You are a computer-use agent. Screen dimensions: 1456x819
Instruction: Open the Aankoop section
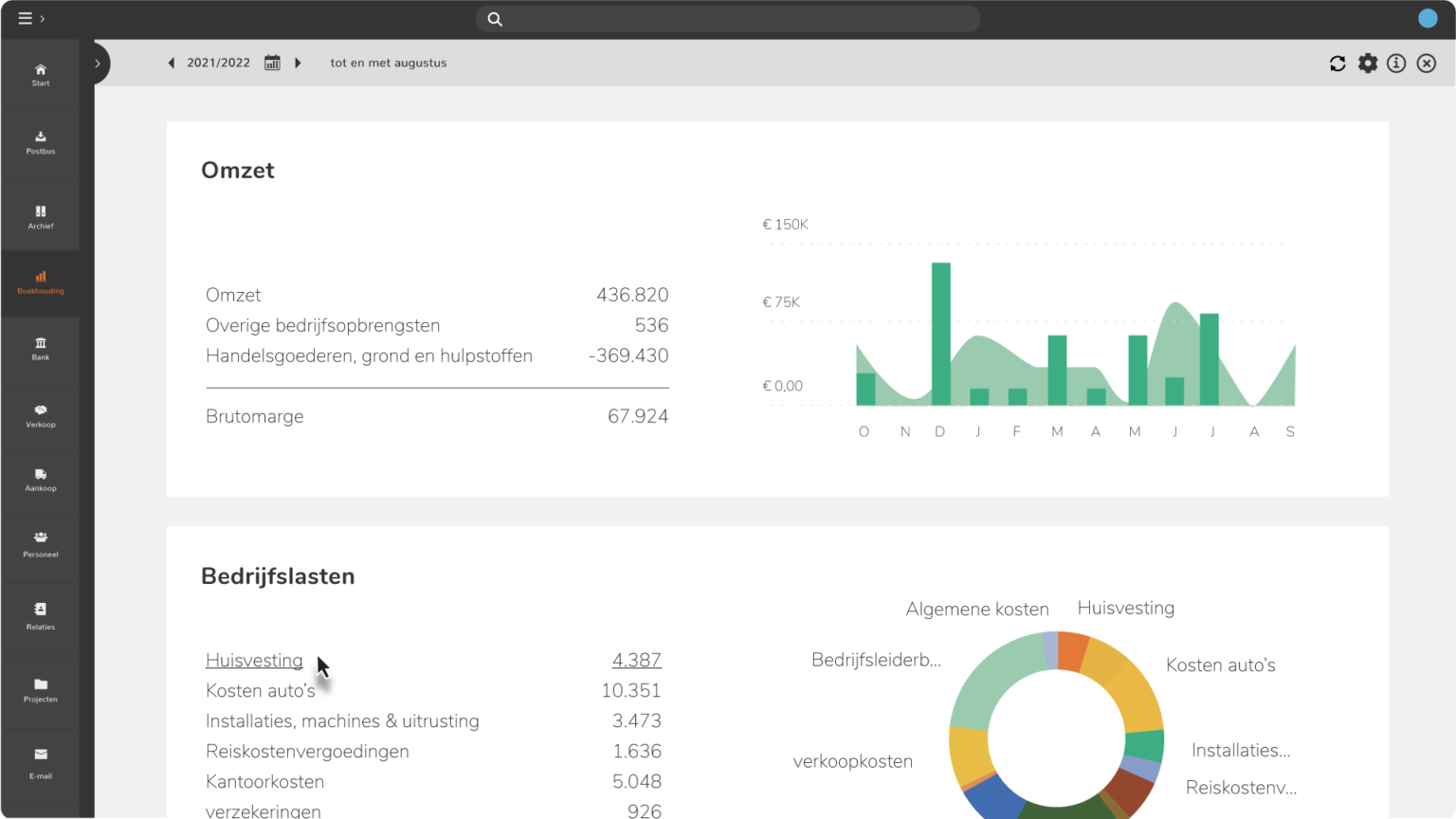(x=40, y=479)
